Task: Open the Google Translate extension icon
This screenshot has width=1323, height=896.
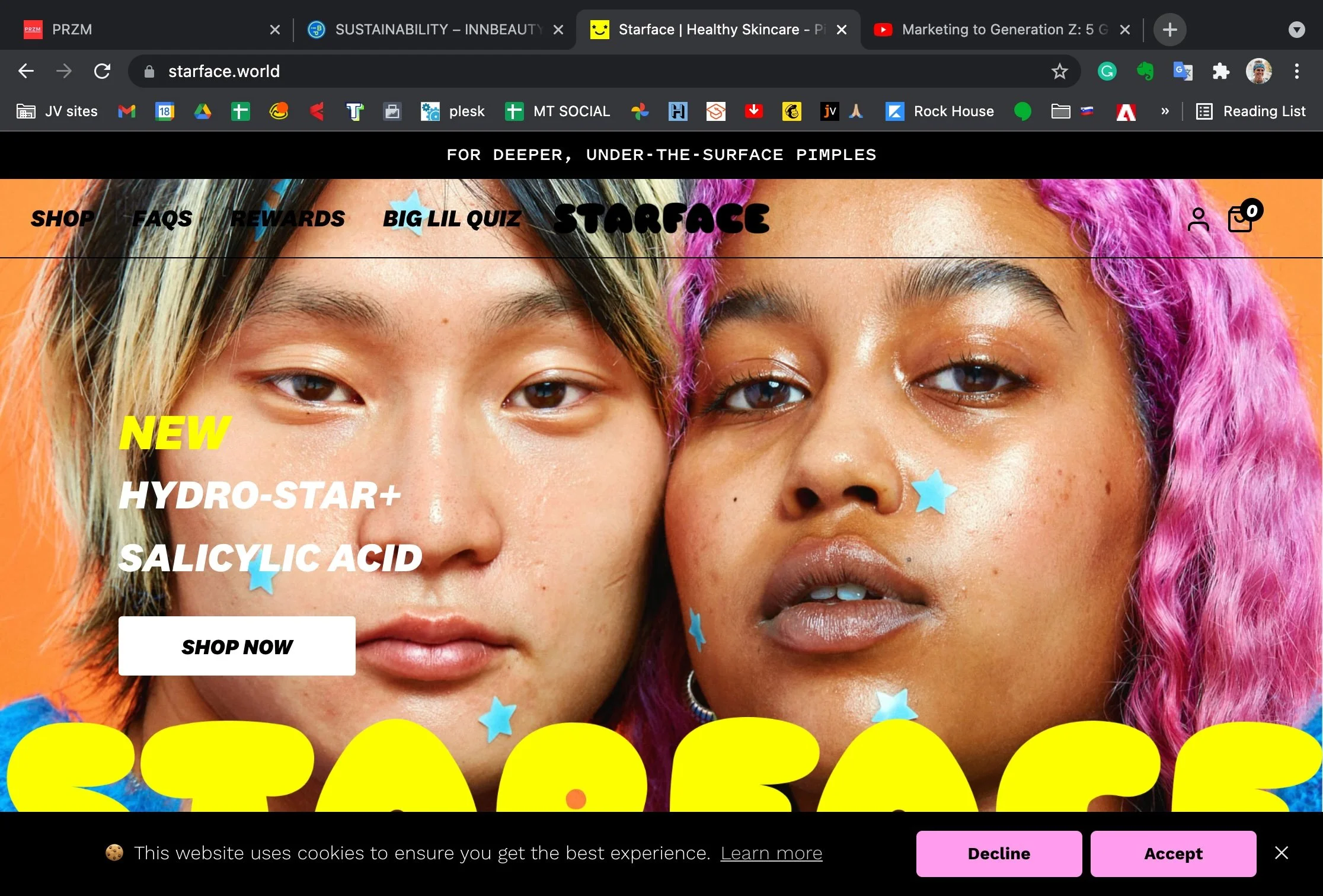Action: 1183,72
